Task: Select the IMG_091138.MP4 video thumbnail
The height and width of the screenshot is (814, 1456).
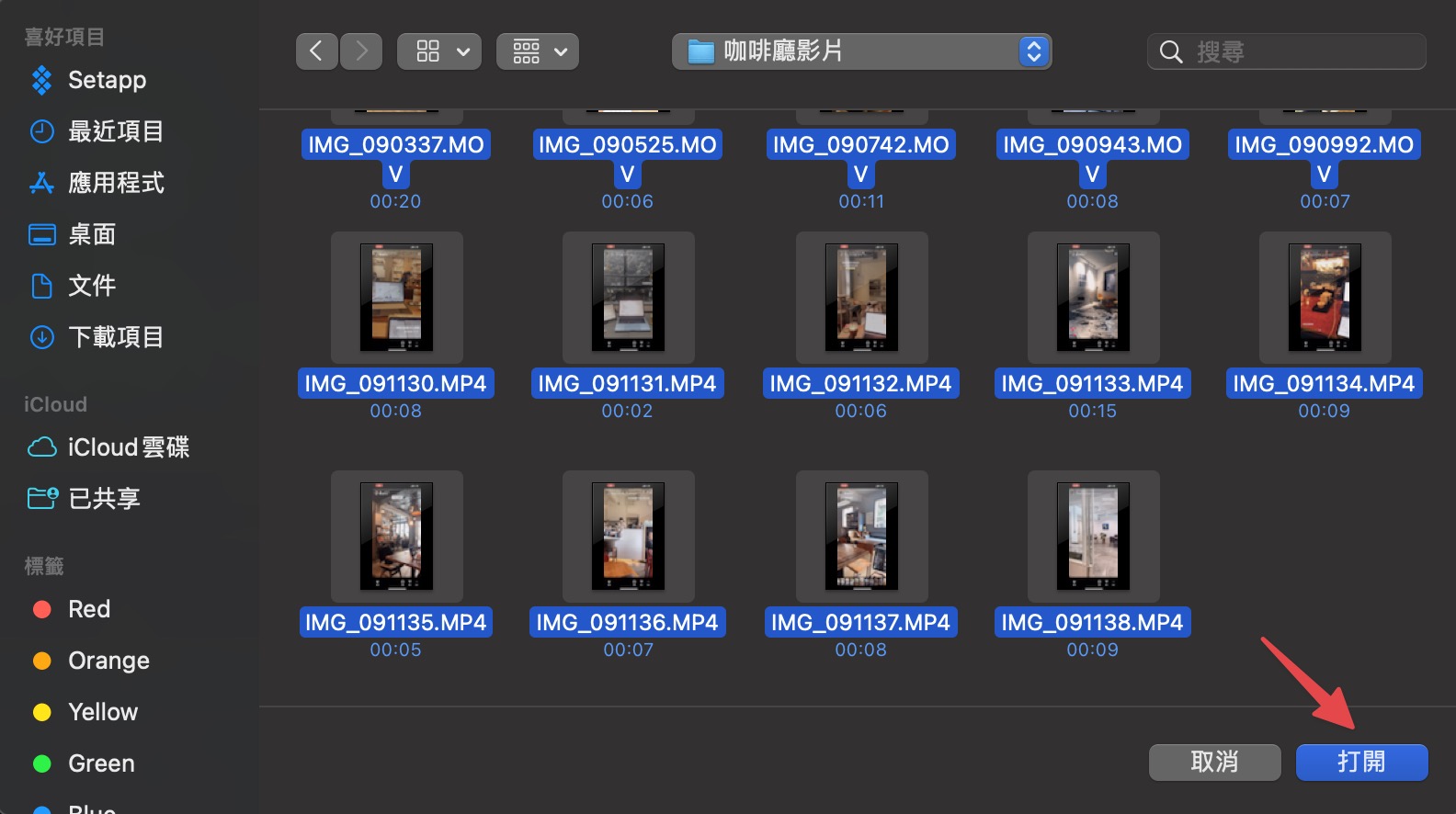Action: [x=1093, y=537]
